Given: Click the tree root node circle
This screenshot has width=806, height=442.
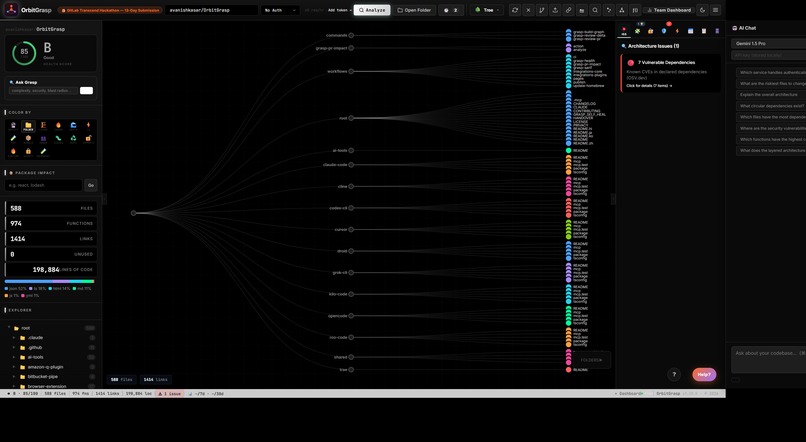Looking at the screenshot, I should click(134, 213).
